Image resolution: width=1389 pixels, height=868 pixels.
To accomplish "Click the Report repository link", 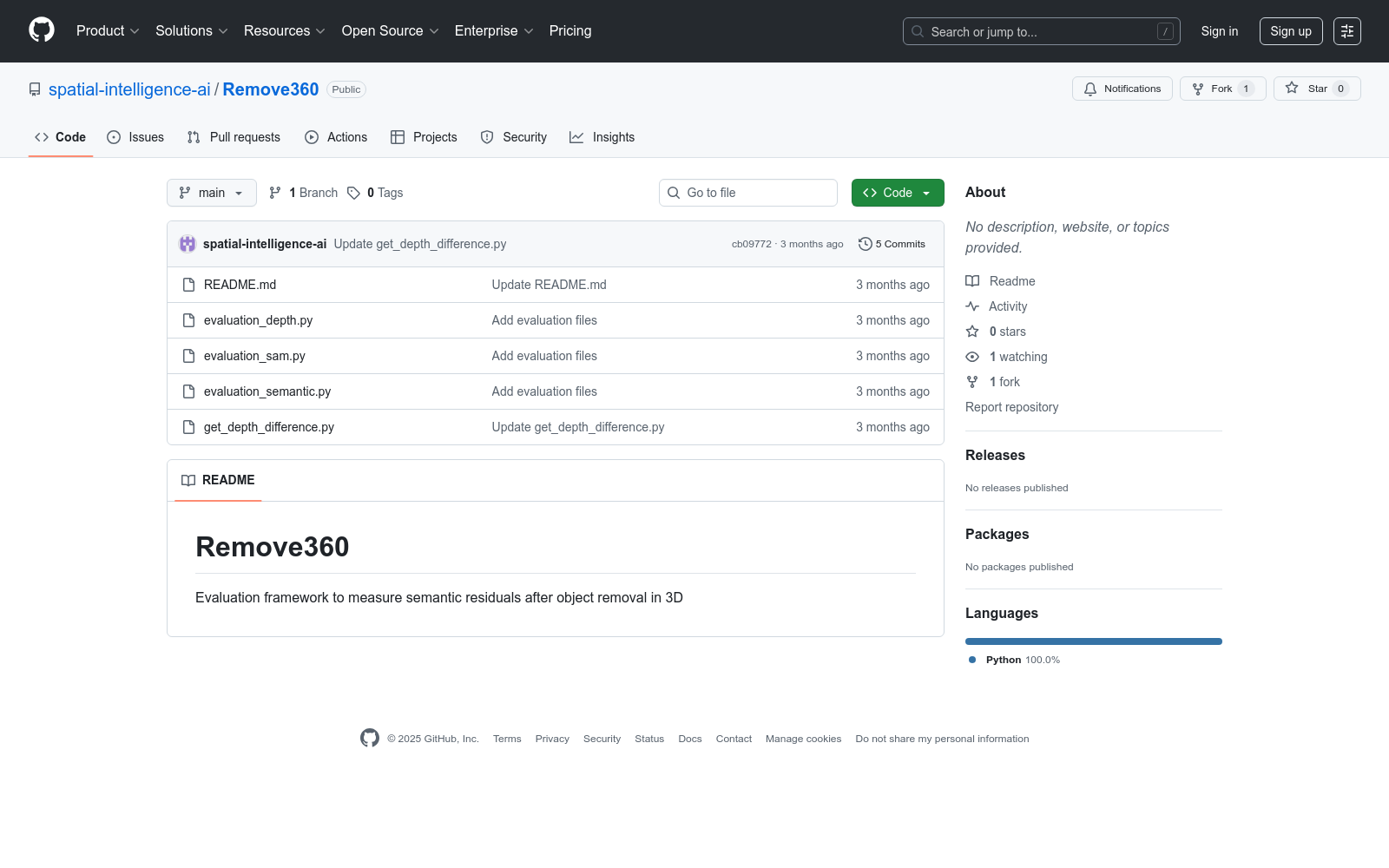I will [x=1011, y=407].
